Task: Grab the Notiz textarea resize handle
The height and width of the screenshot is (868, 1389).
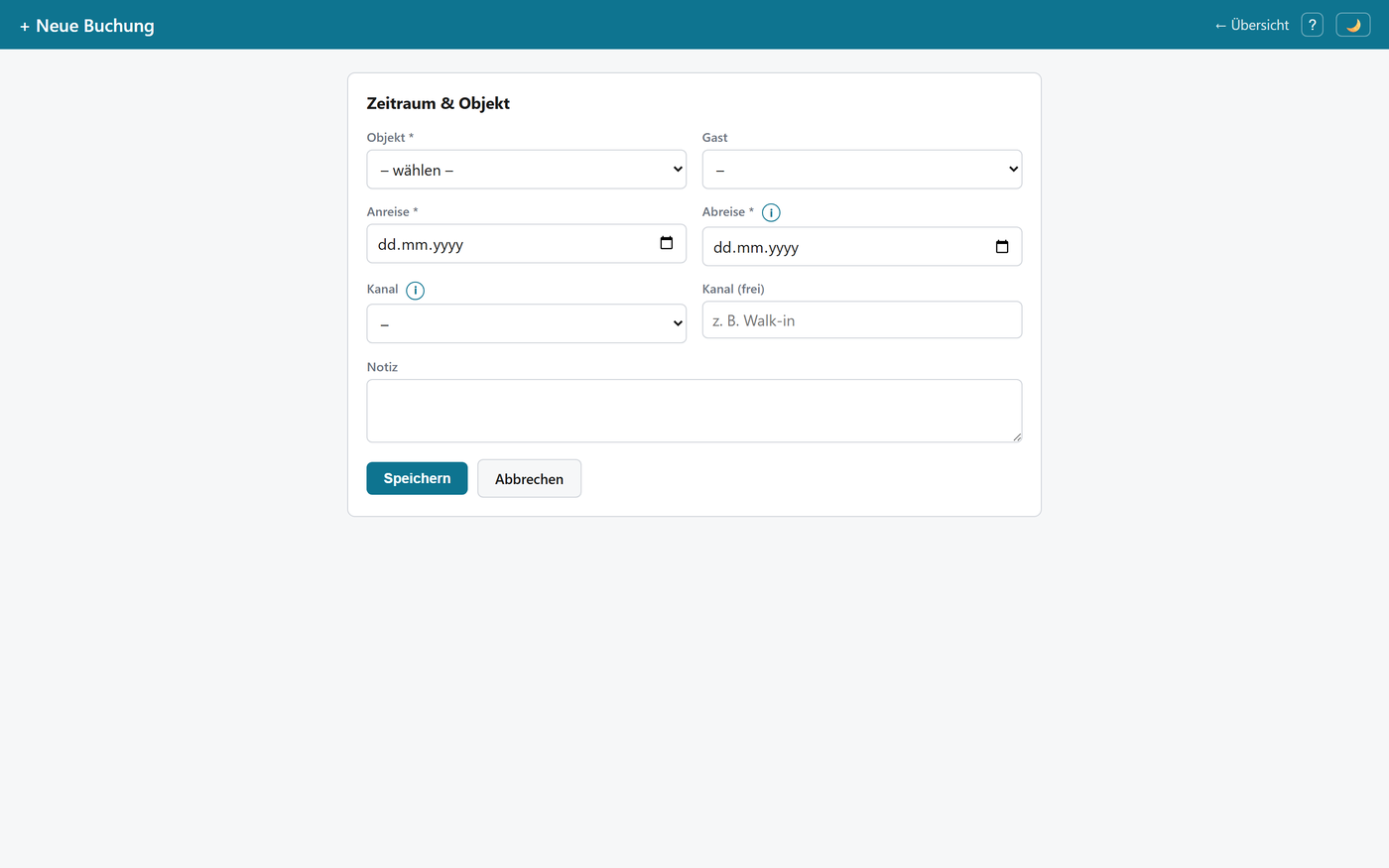Action: [1017, 436]
